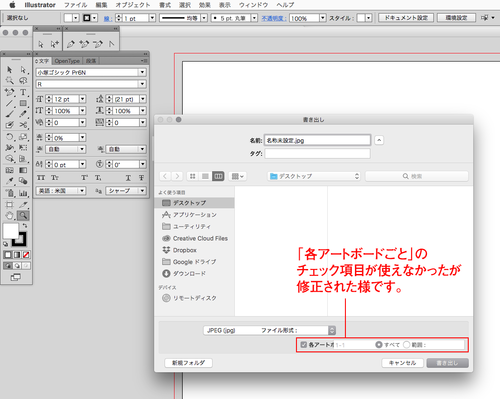The height and width of the screenshot is (399, 500).
Task: Open the JPEG (jpg) file format dropdown
Action: click(269, 330)
